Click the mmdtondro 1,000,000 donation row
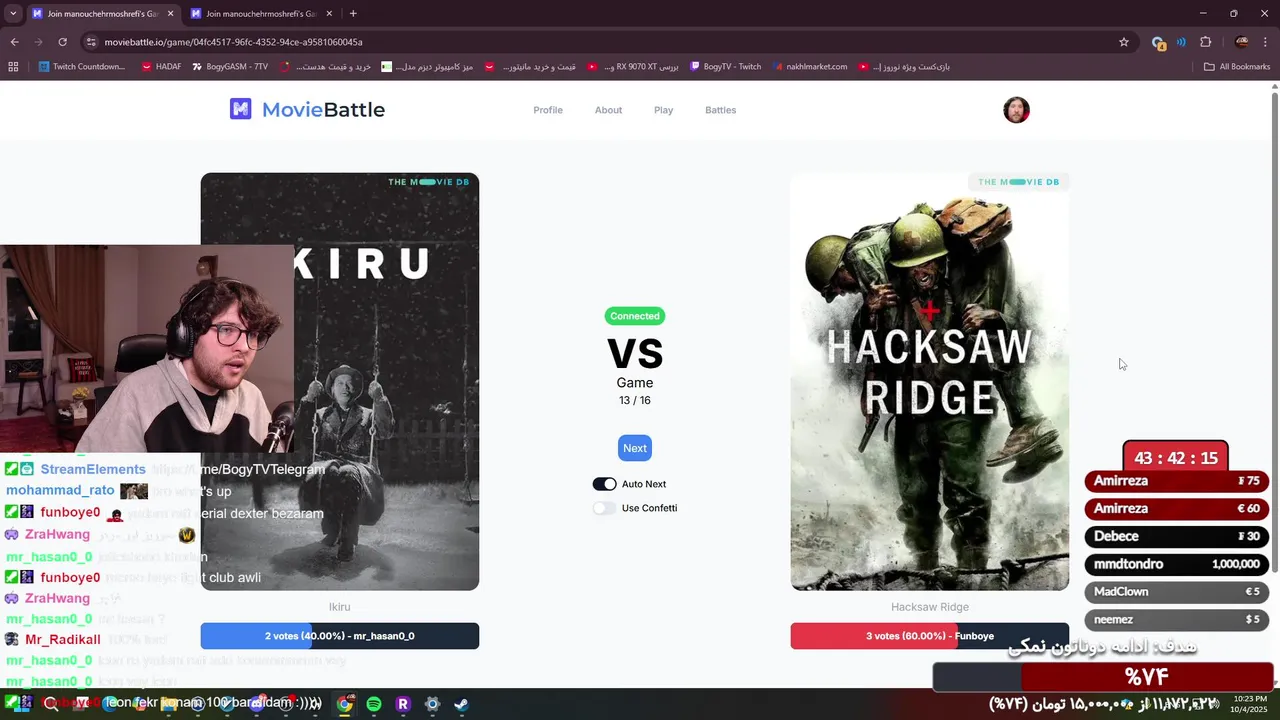This screenshot has width=1280, height=720. pos(1176,564)
